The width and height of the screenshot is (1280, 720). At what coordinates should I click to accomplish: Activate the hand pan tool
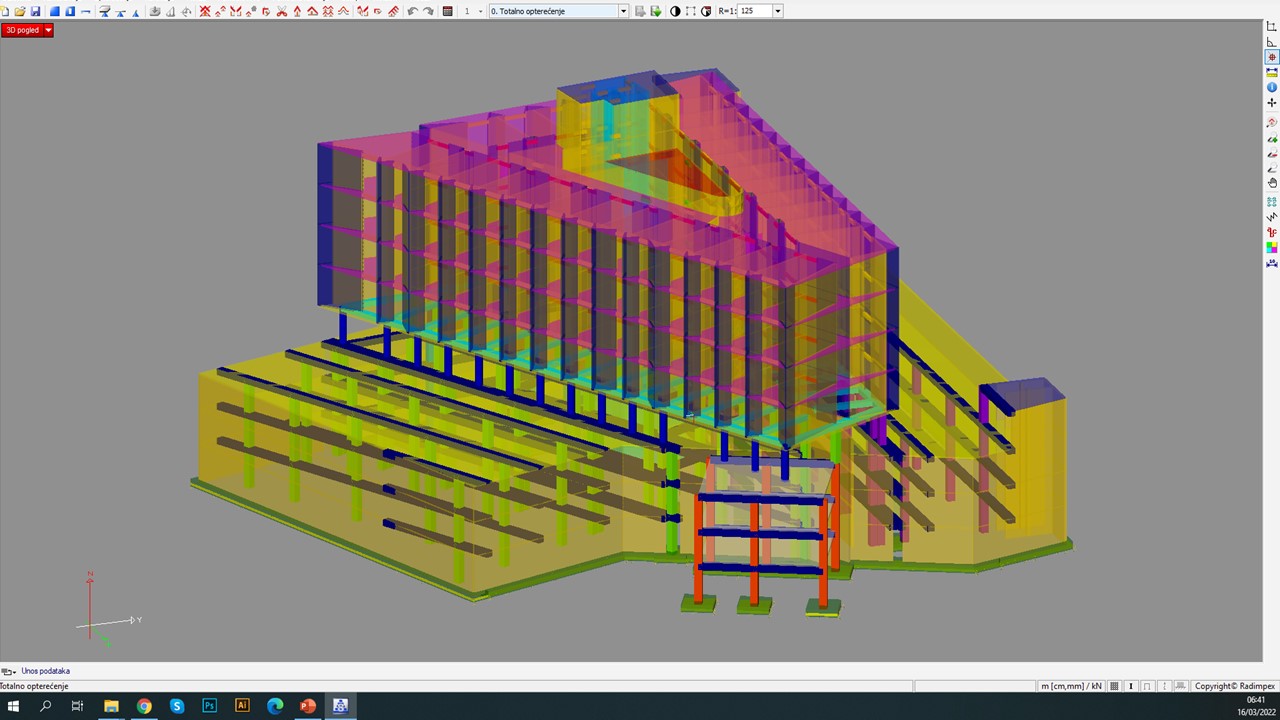click(1272, 183)
